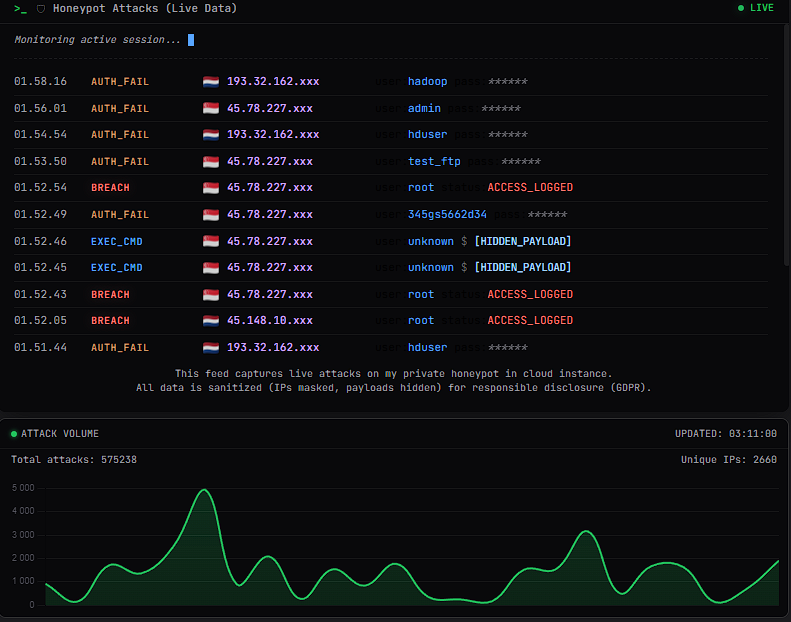This screenshot has width=791, height=622.
Task: Click the highest peak on attack volume chart
Action: [x=204, y=490]
